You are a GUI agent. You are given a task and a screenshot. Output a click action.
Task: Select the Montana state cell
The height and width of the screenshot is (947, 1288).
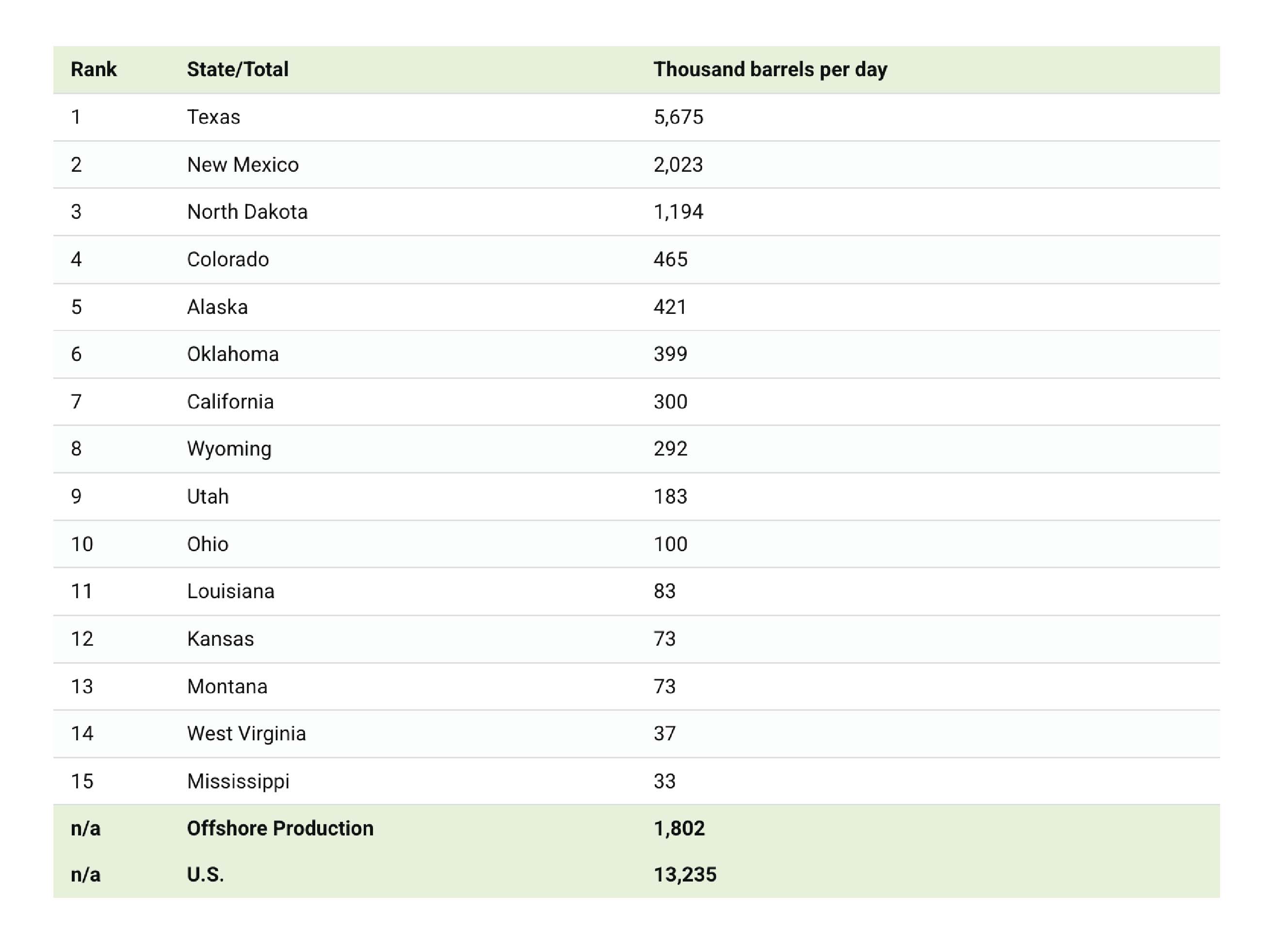point(227,686)
